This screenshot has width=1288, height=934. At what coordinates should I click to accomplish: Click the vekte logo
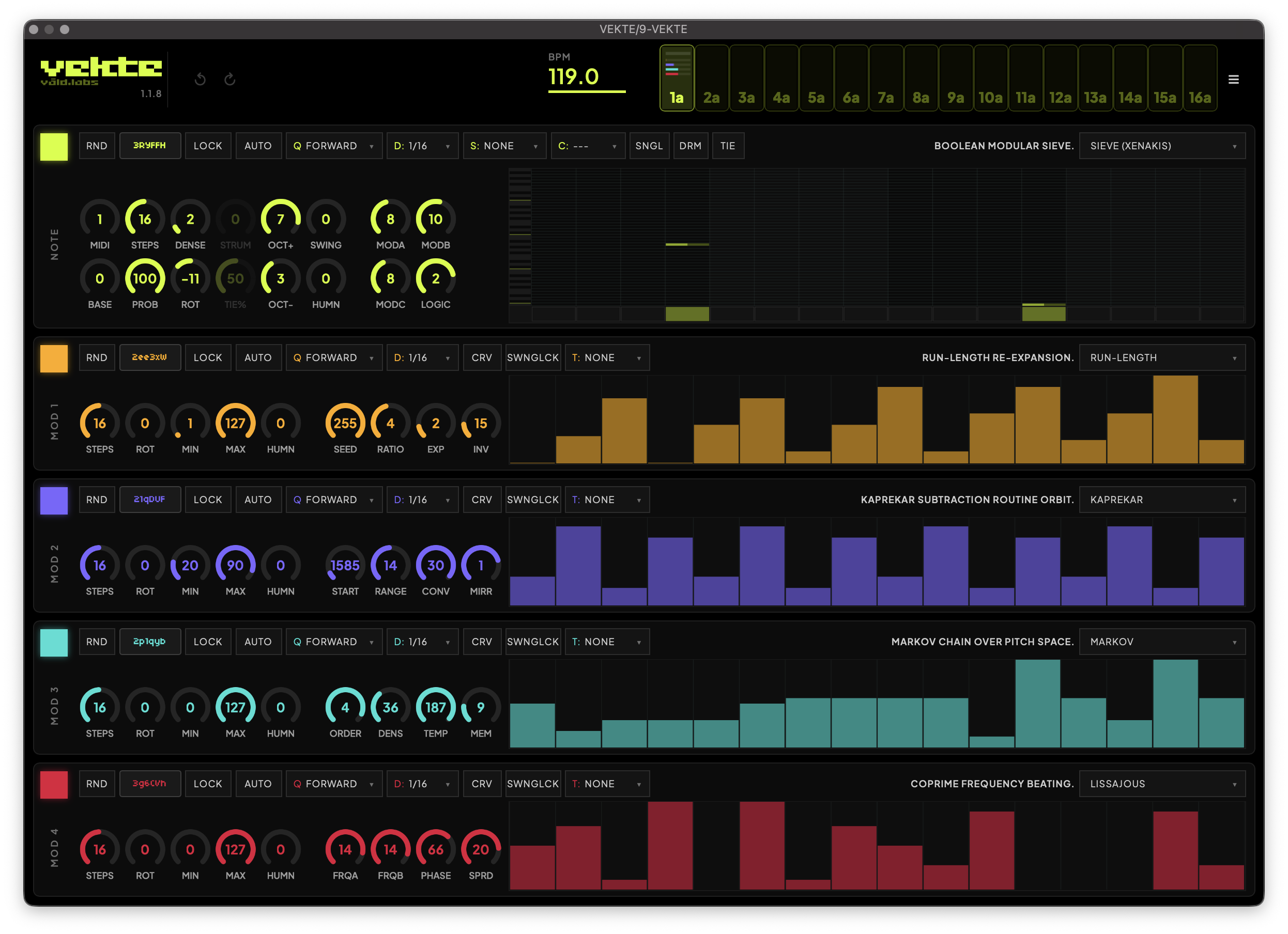tap(101, 71)
